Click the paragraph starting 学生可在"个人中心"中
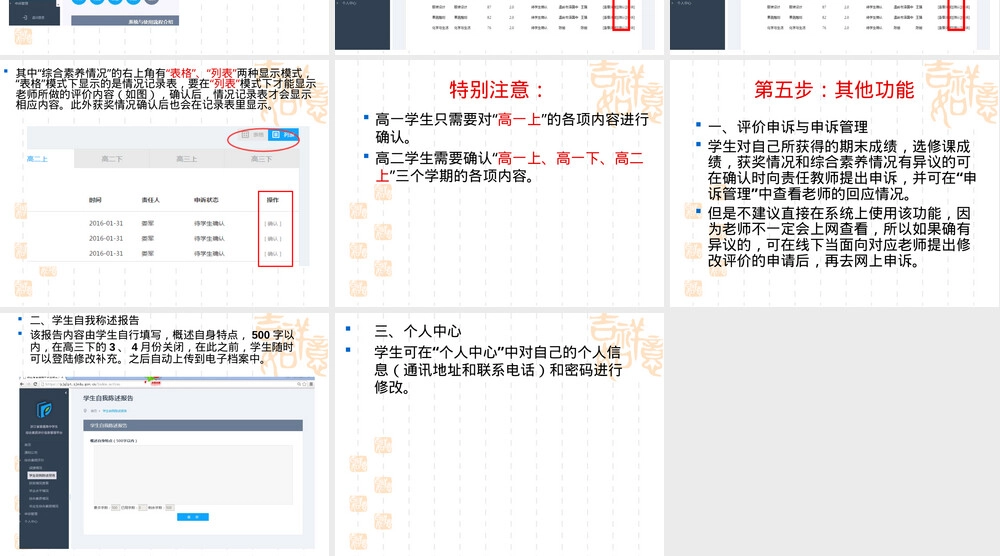 (497, 369)
